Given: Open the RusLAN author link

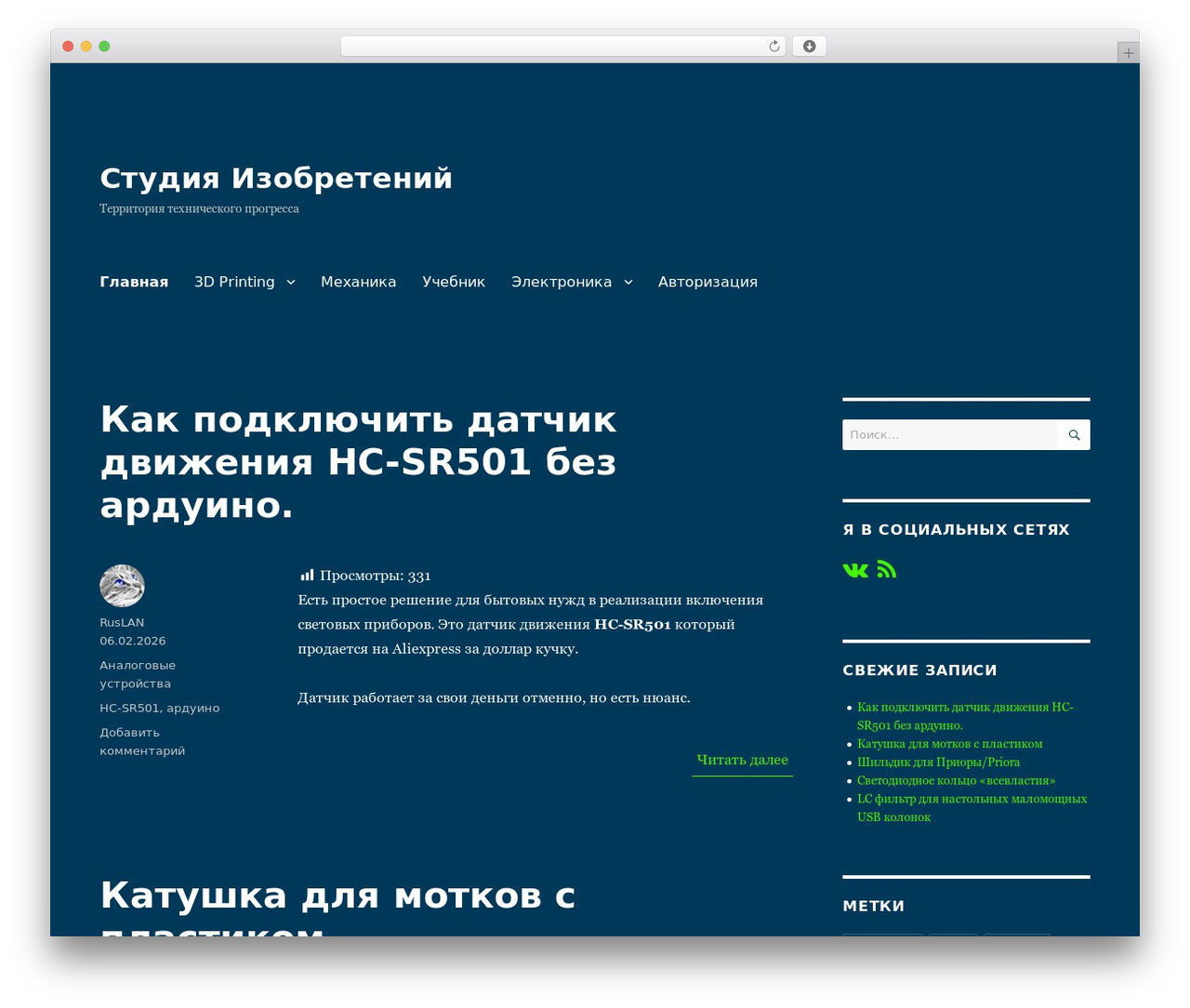Looking at the screenshot, I should point(122,622).
